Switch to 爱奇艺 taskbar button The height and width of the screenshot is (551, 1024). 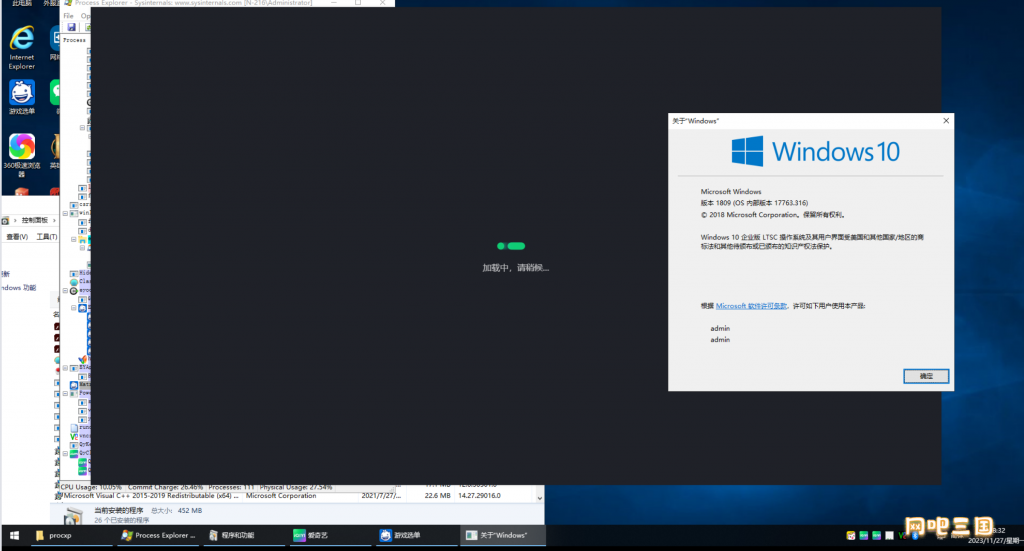[330, 535]
